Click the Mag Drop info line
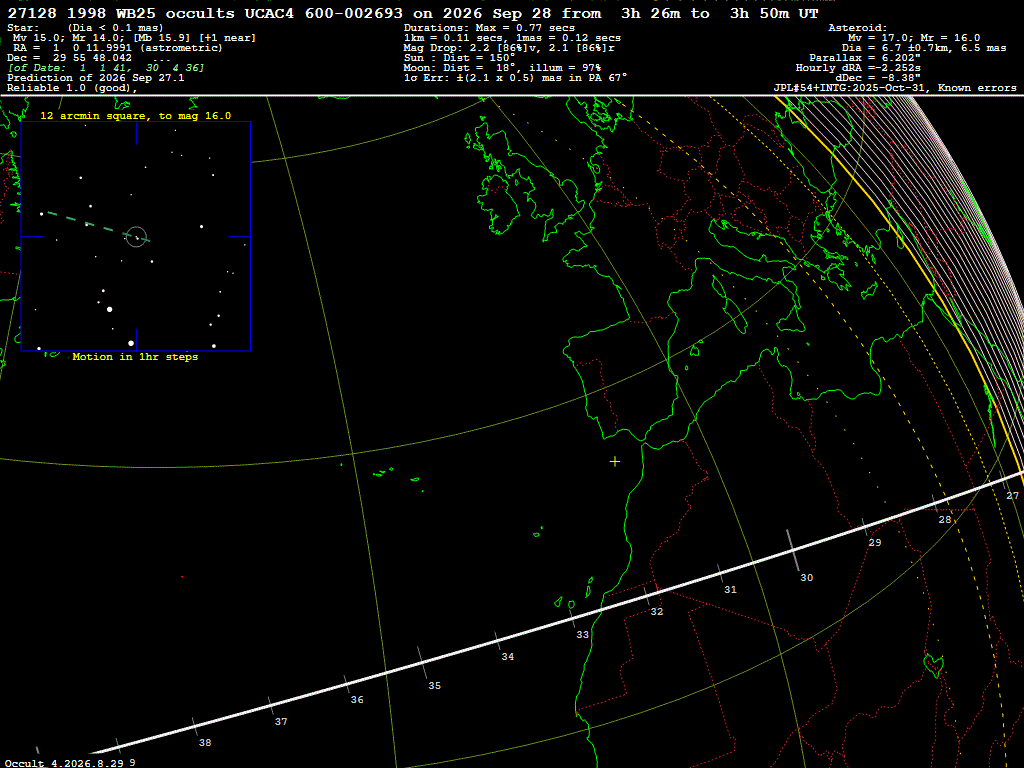 (509, 48)
